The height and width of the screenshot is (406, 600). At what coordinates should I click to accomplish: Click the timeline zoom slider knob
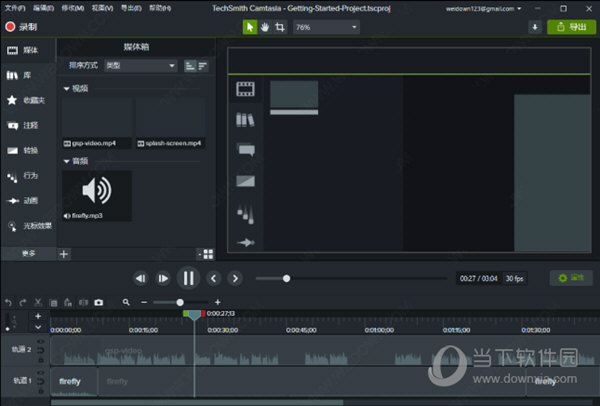[180, 303]
